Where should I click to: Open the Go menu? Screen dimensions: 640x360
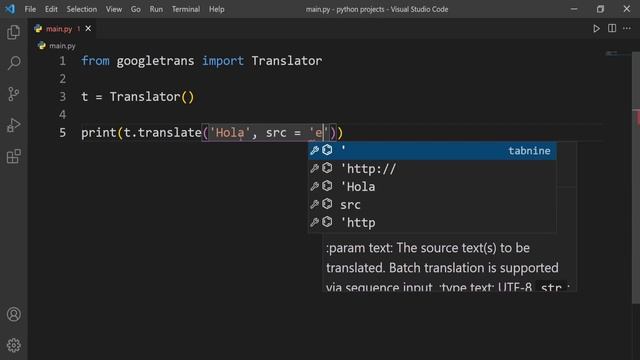(136, 9)
